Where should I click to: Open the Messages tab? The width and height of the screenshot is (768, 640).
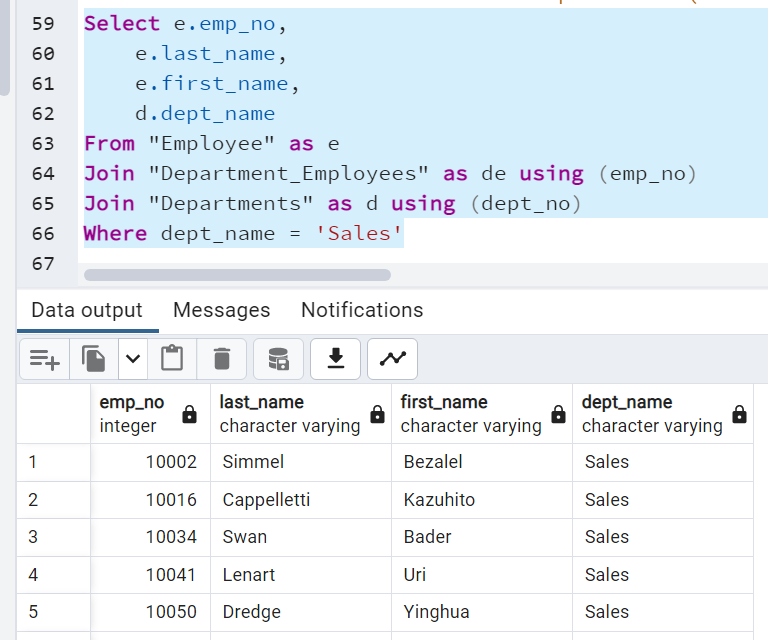coord(221,310)
